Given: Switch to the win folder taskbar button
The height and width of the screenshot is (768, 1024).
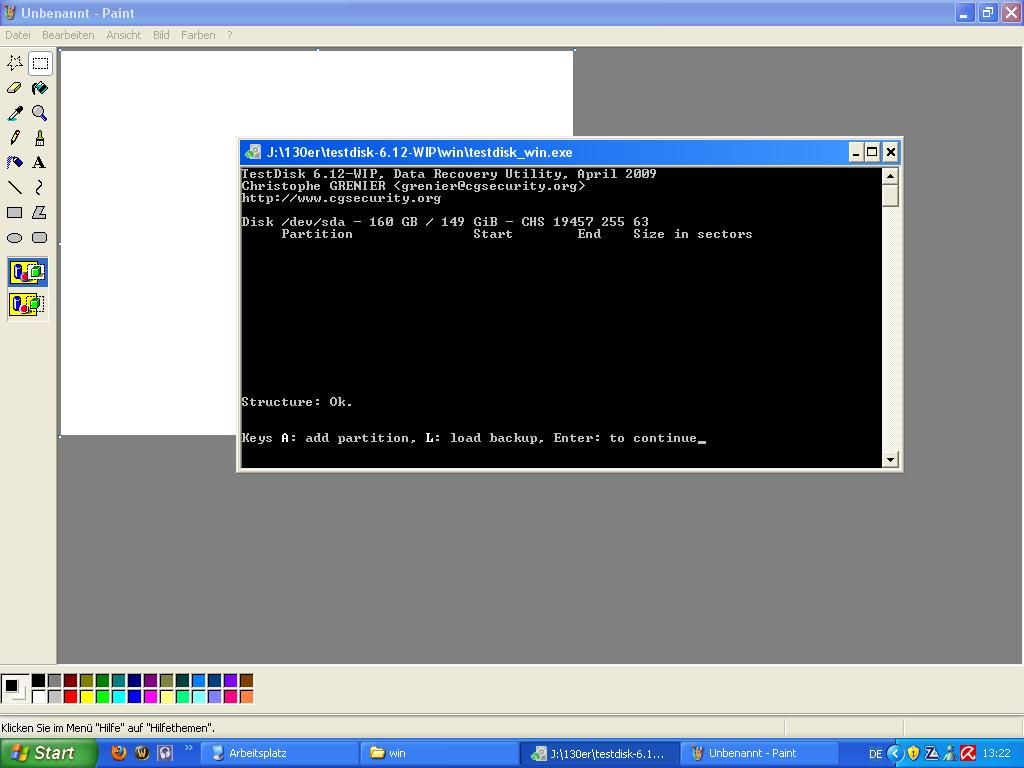Looking at the screenshot, I should [439, 753].
